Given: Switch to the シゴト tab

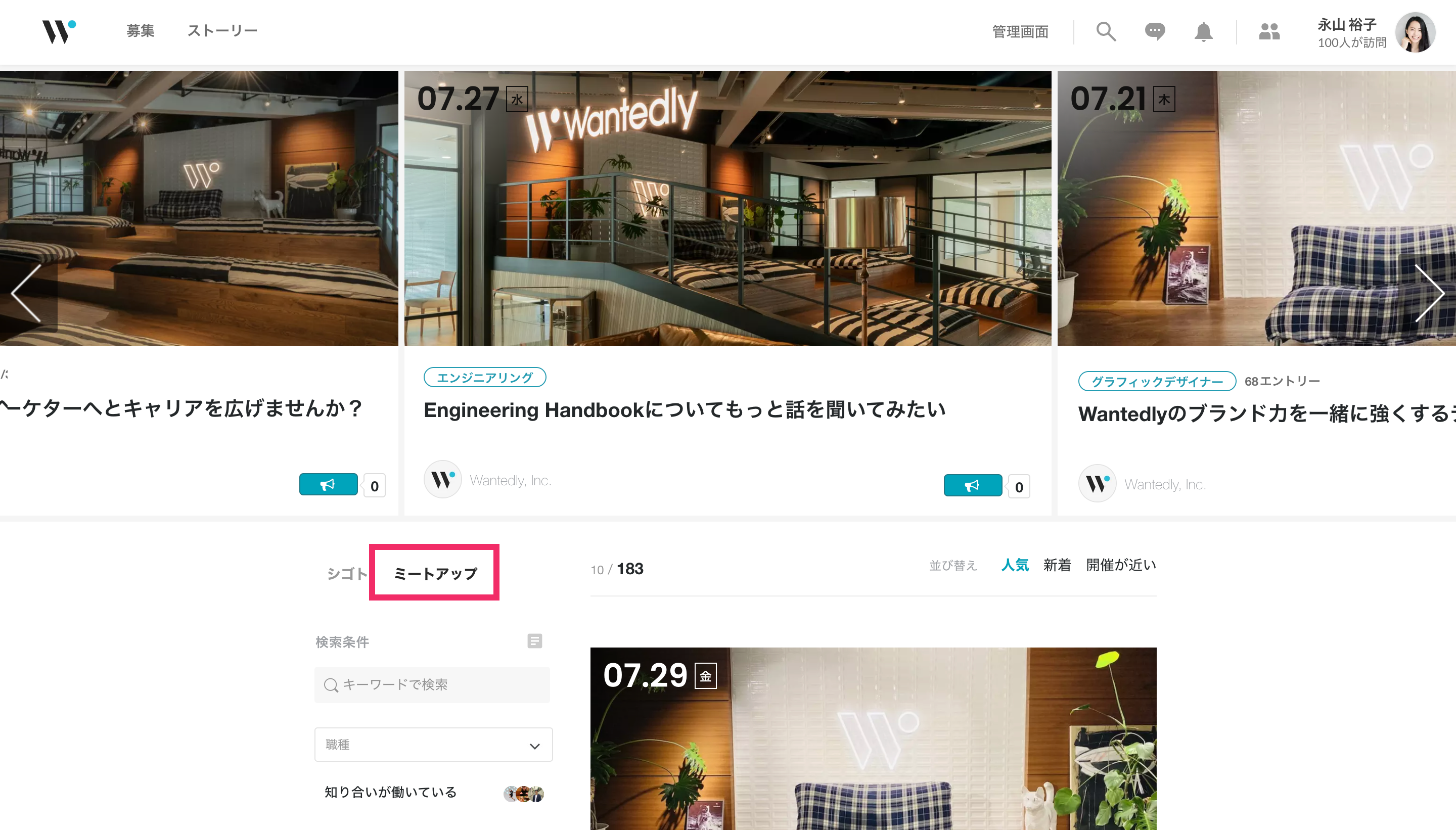Looking at the screenshot, I should (345, 574).
